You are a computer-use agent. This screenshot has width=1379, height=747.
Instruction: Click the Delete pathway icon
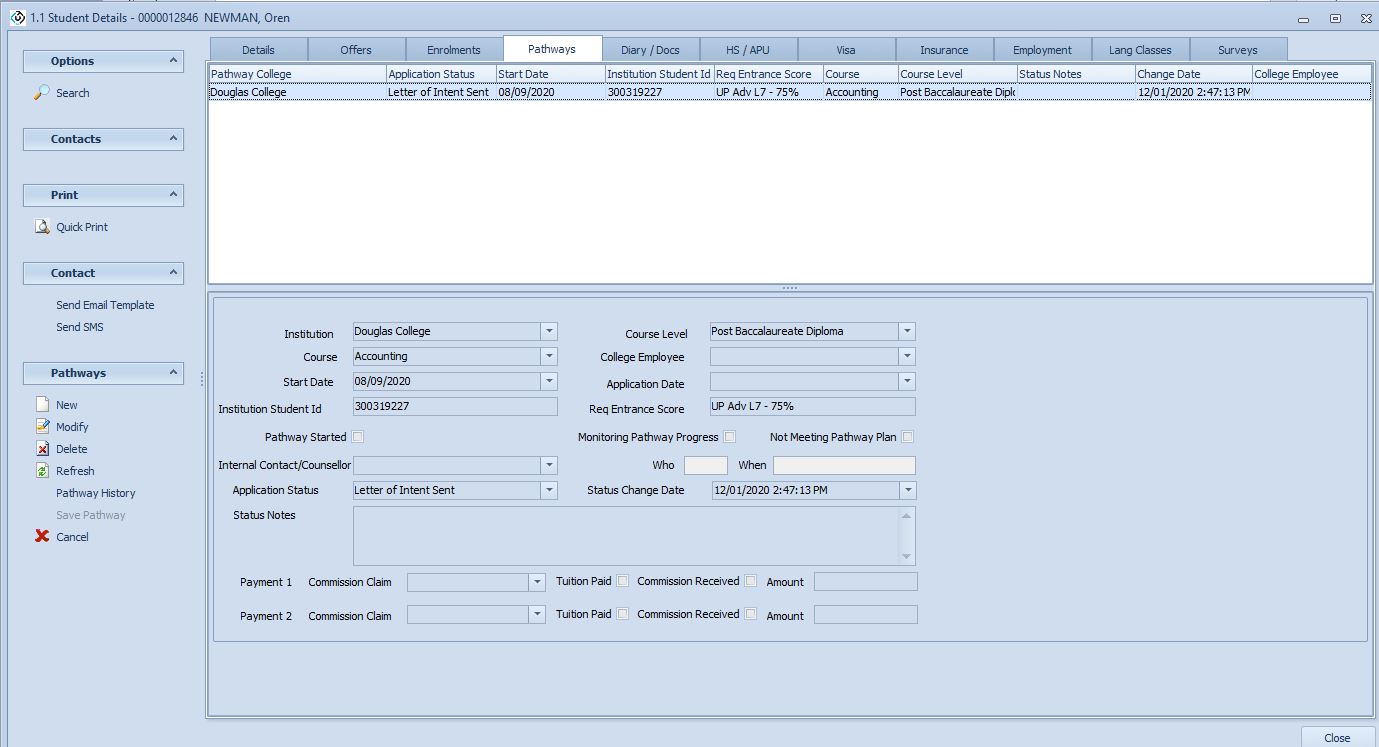pyautogui.click(x=42, y=449)
